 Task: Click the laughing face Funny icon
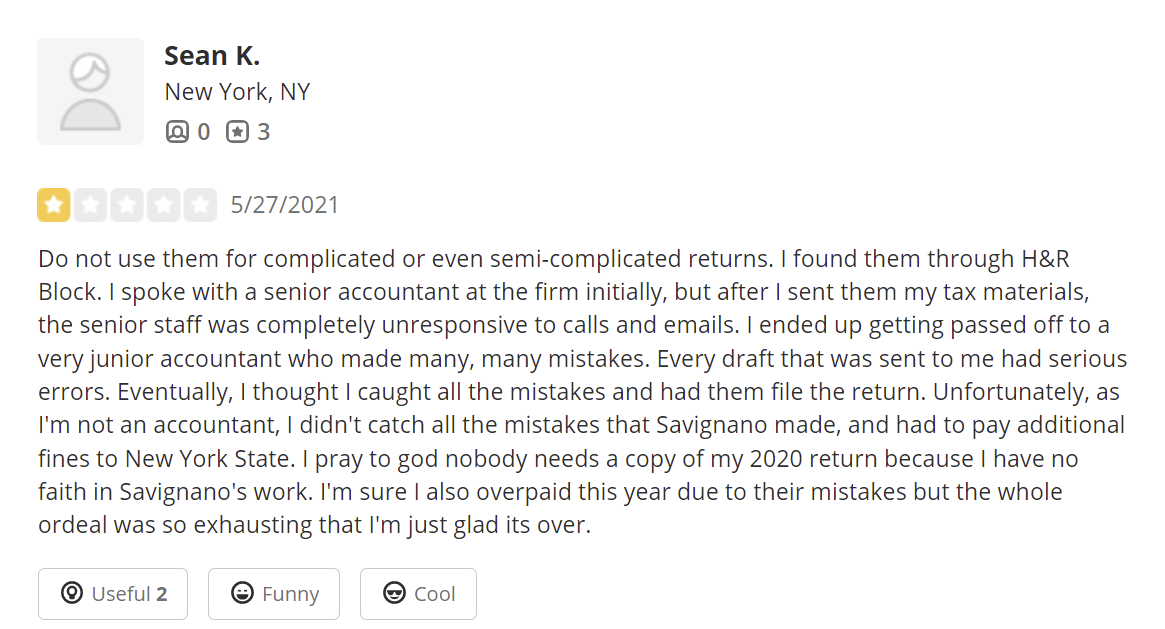point(241,594)
